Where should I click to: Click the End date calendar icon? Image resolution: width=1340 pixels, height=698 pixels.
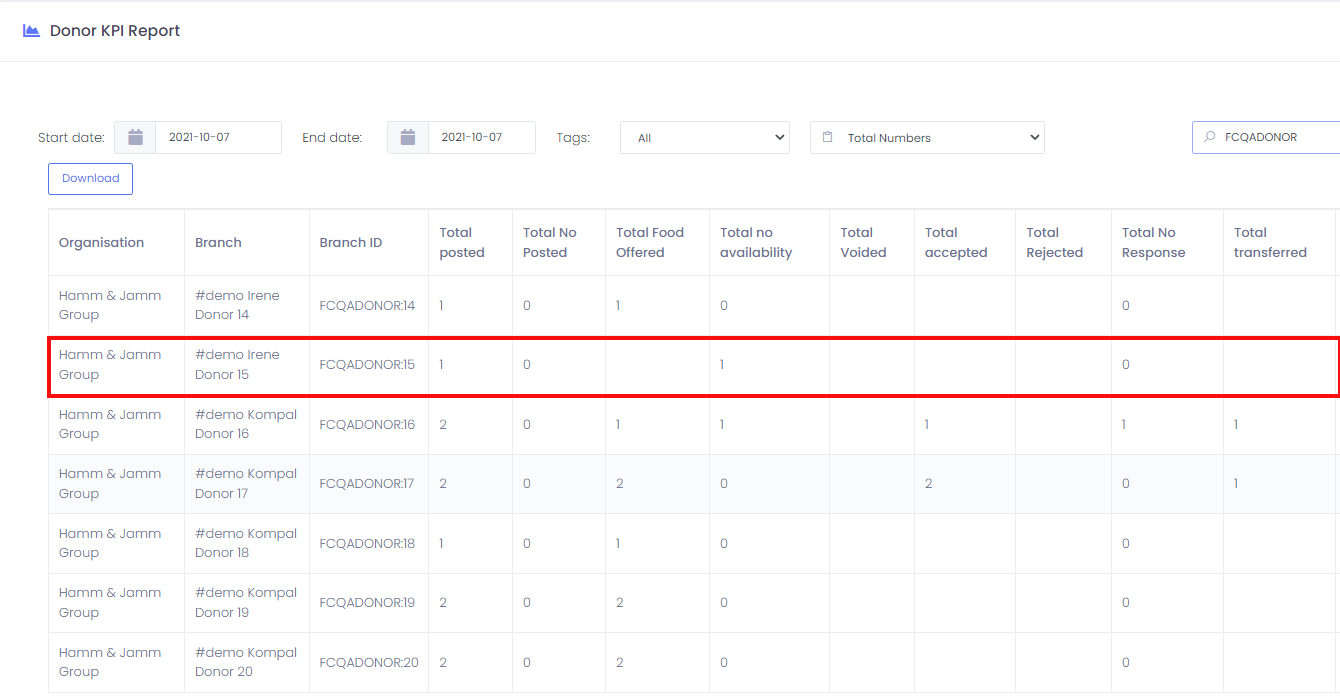click(408, 138)
